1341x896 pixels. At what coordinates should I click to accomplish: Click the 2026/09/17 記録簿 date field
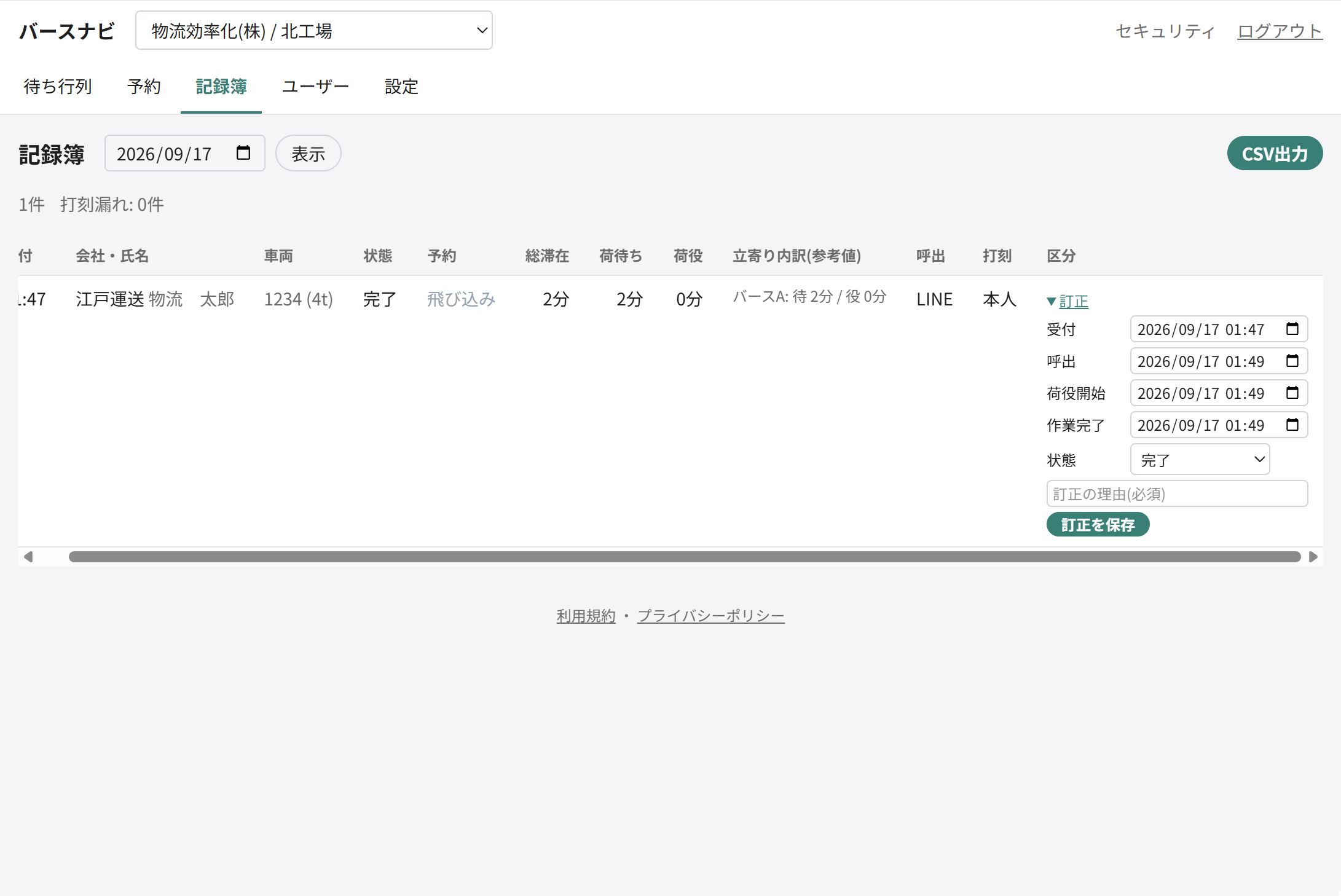[x=184, y=153]
